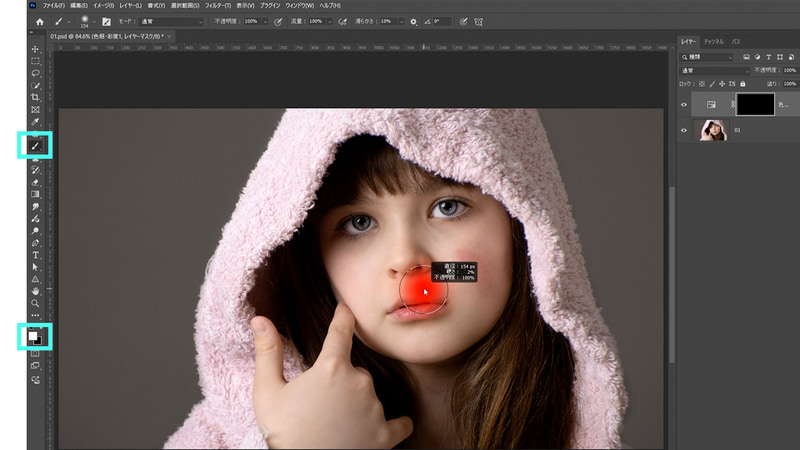Screen dimensions: 800x450
Task: Pick the Lasso tool
Action: pos(36,73)
